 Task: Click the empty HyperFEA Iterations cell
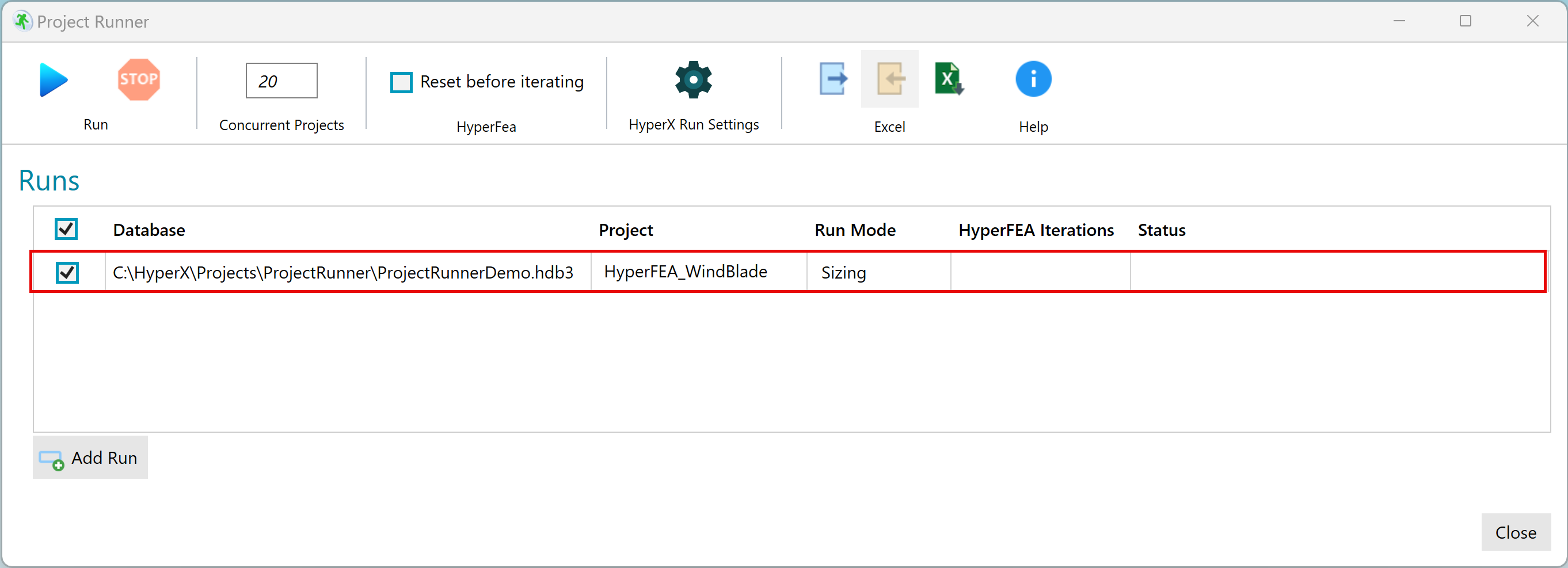point(1040,272)
